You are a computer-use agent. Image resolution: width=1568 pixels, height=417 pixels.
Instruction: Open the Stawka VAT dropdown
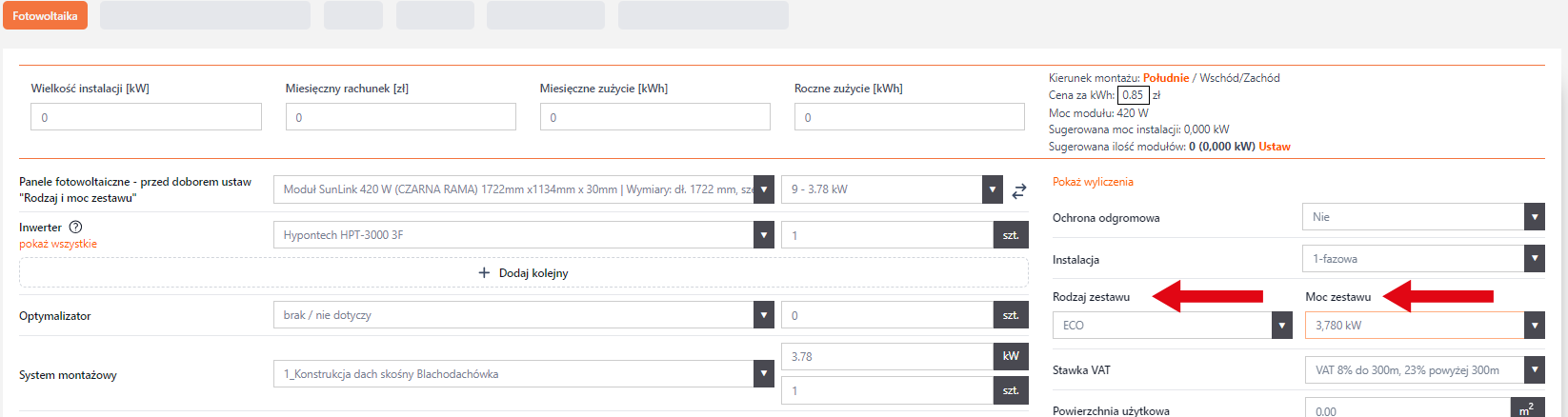click(1424, 370)
